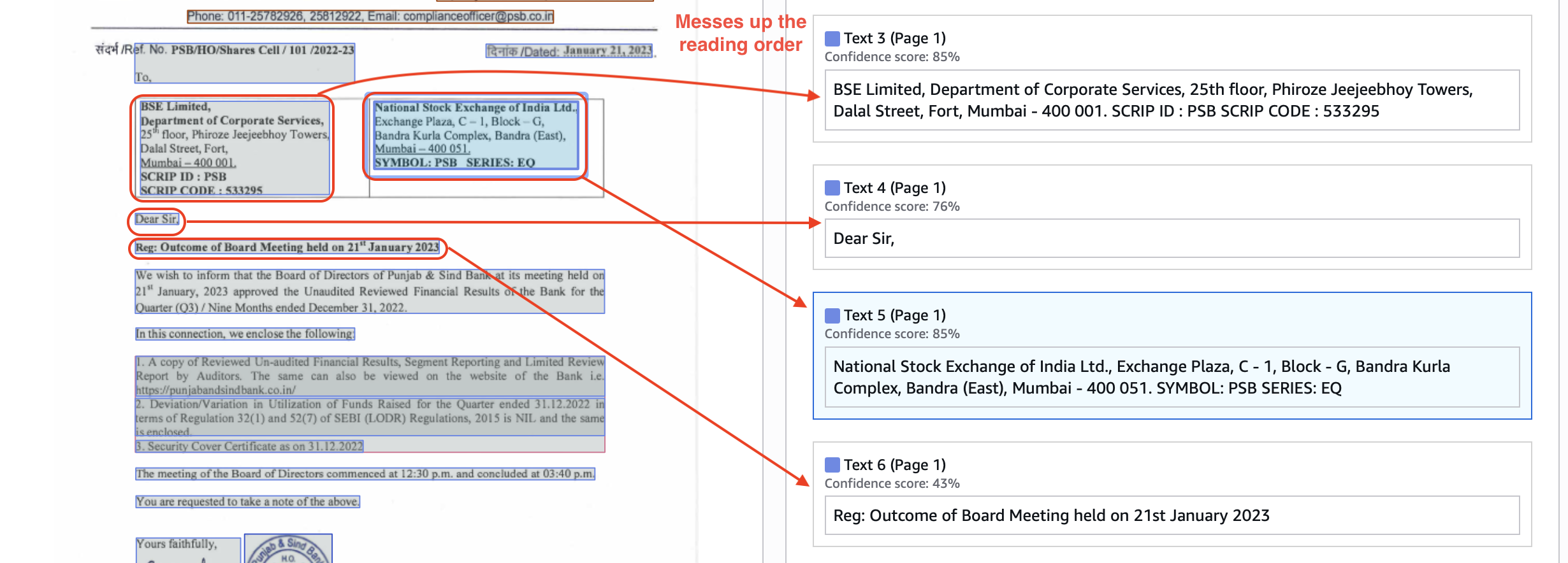The width and height of the screenshot is (1568, 563).
Task: Select the BSE Limited address block in document
Action: 234,148
